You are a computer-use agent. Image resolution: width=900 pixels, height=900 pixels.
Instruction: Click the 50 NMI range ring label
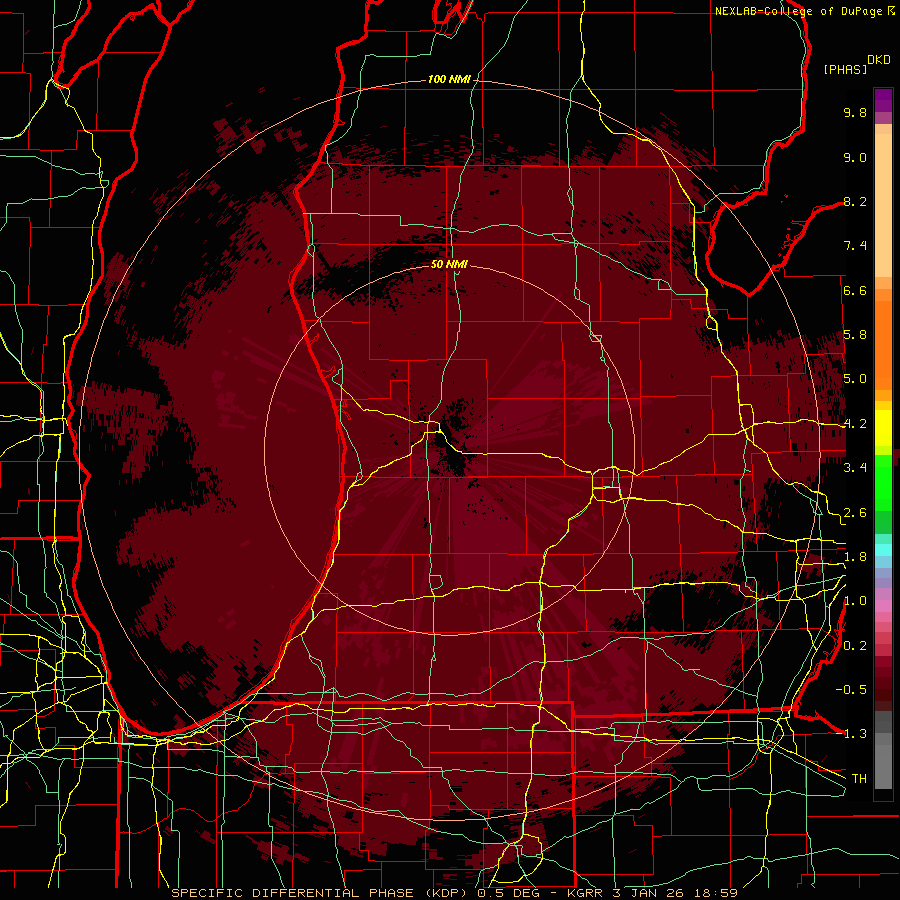click(449, 264)
